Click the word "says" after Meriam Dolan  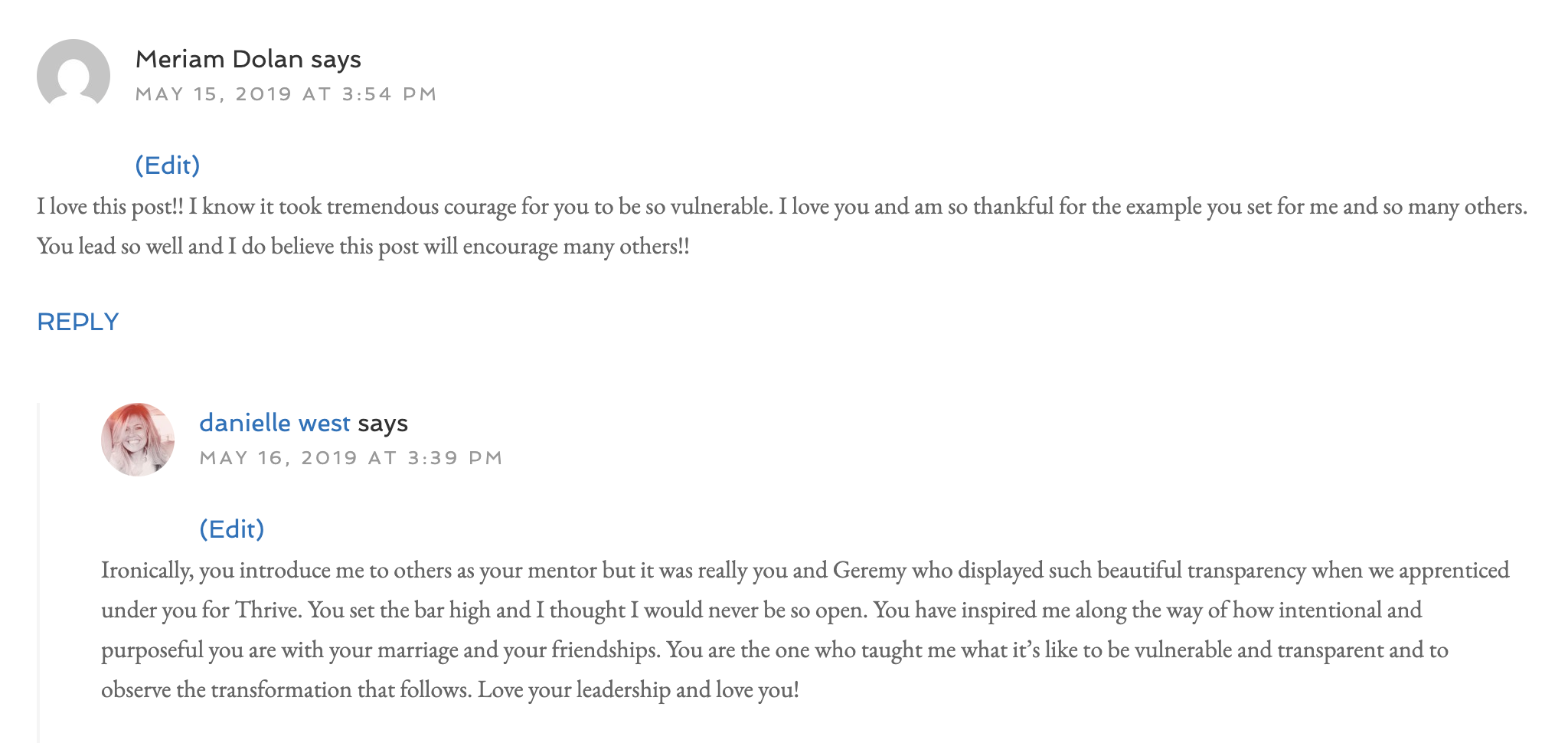pos(336,59)
